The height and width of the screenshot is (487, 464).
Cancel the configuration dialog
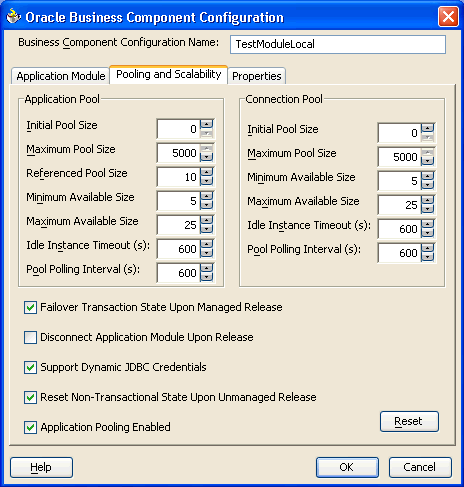420,467
